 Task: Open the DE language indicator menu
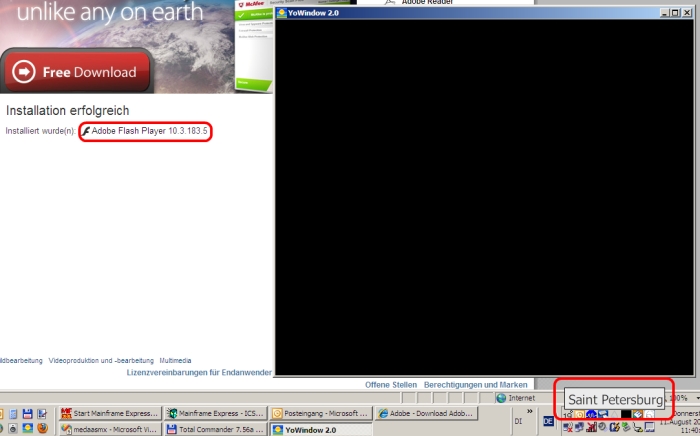coord(548,421)
